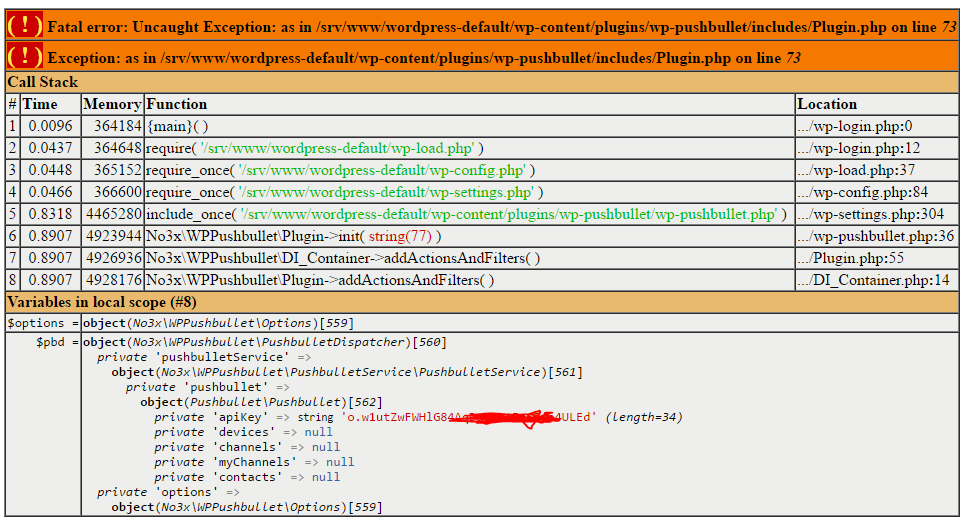Click the private 'devices' => null line
The image size is (965, 520).
[x=244, y=432]
